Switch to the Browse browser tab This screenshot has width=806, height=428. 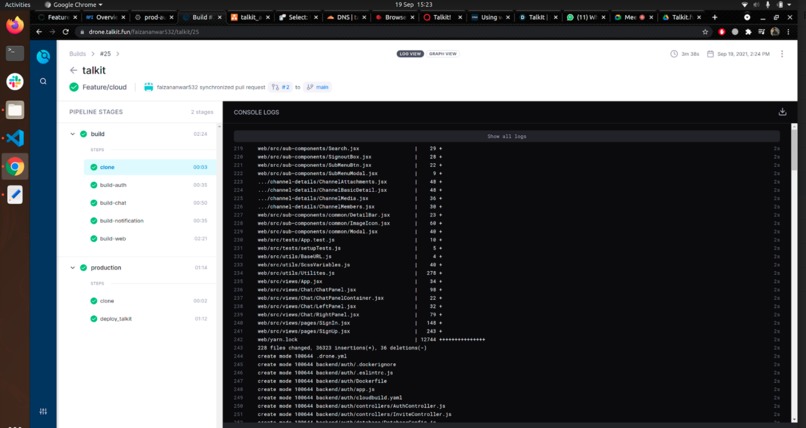click(x=394, y=17)
